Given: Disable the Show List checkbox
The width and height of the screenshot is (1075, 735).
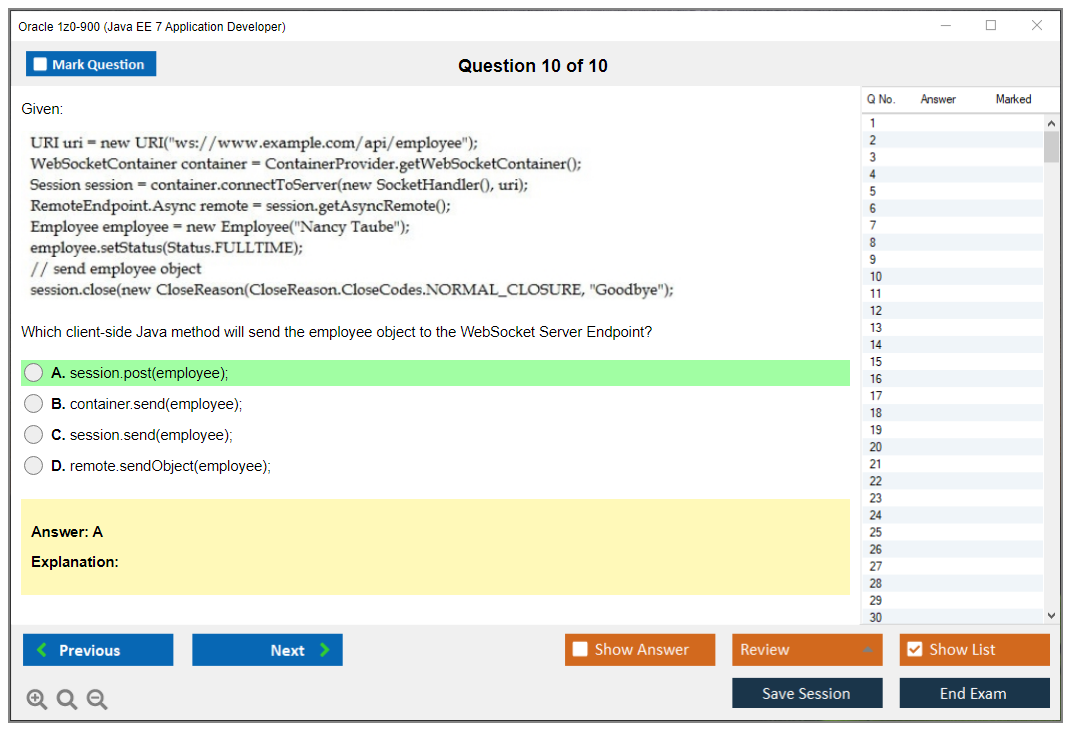Looking at the screenshot, I should tap(914, 649).
